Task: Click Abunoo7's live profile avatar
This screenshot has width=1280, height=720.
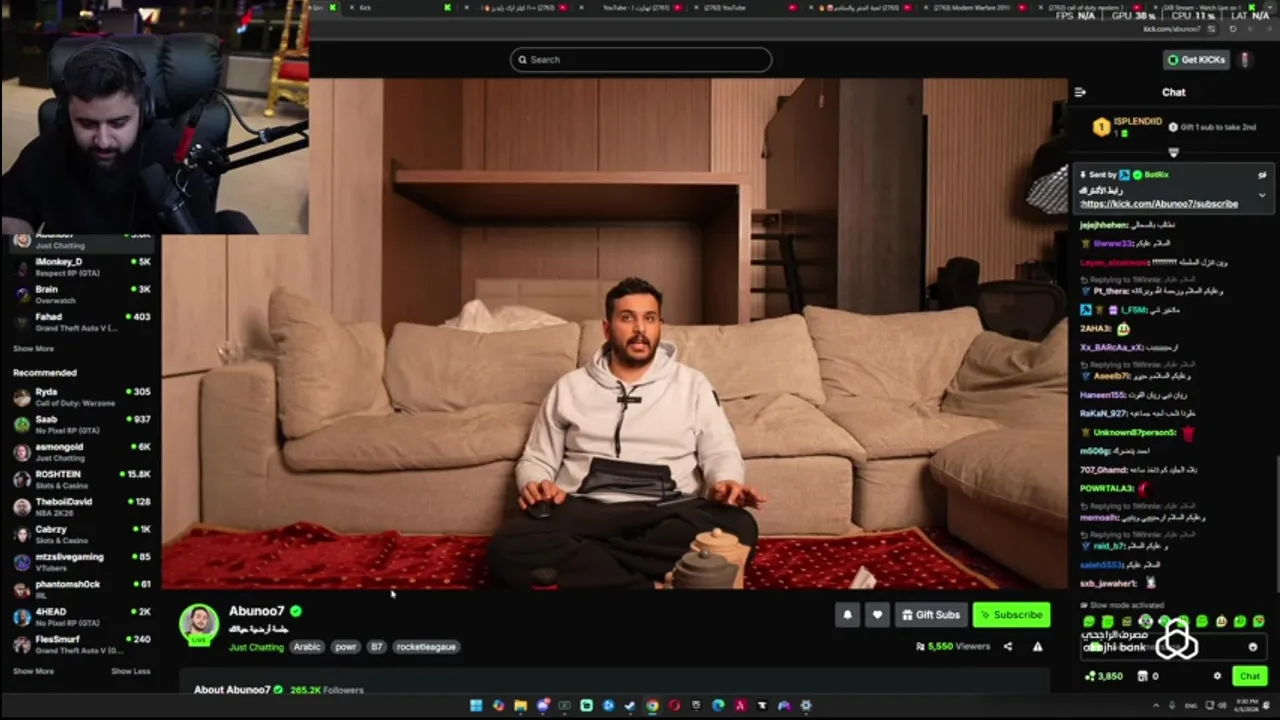Action: (x=199, y=623)
